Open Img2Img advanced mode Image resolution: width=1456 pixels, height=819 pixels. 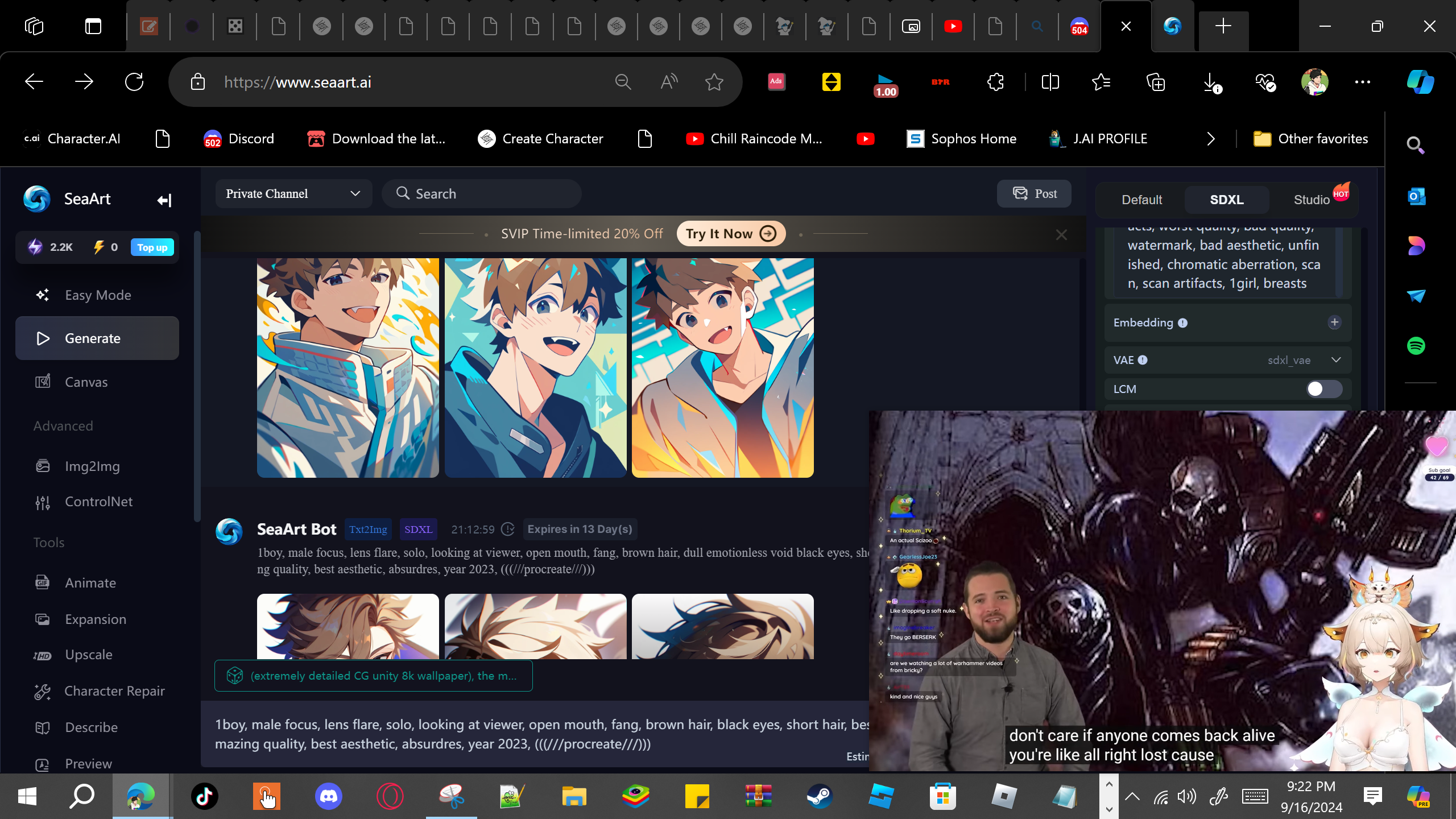tap(97, 466)
